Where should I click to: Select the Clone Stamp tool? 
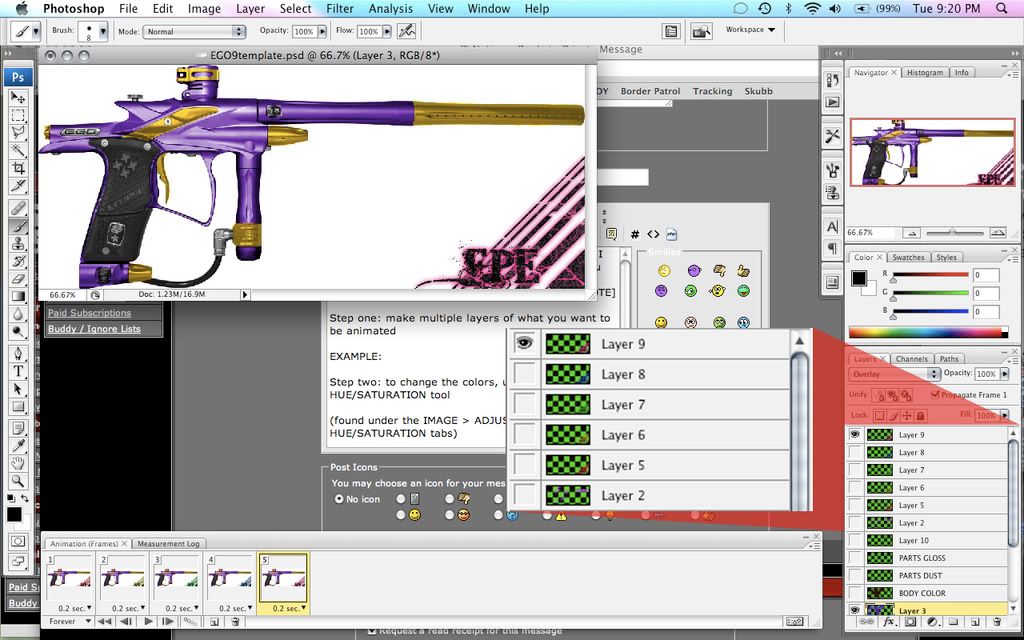(18, 244)
